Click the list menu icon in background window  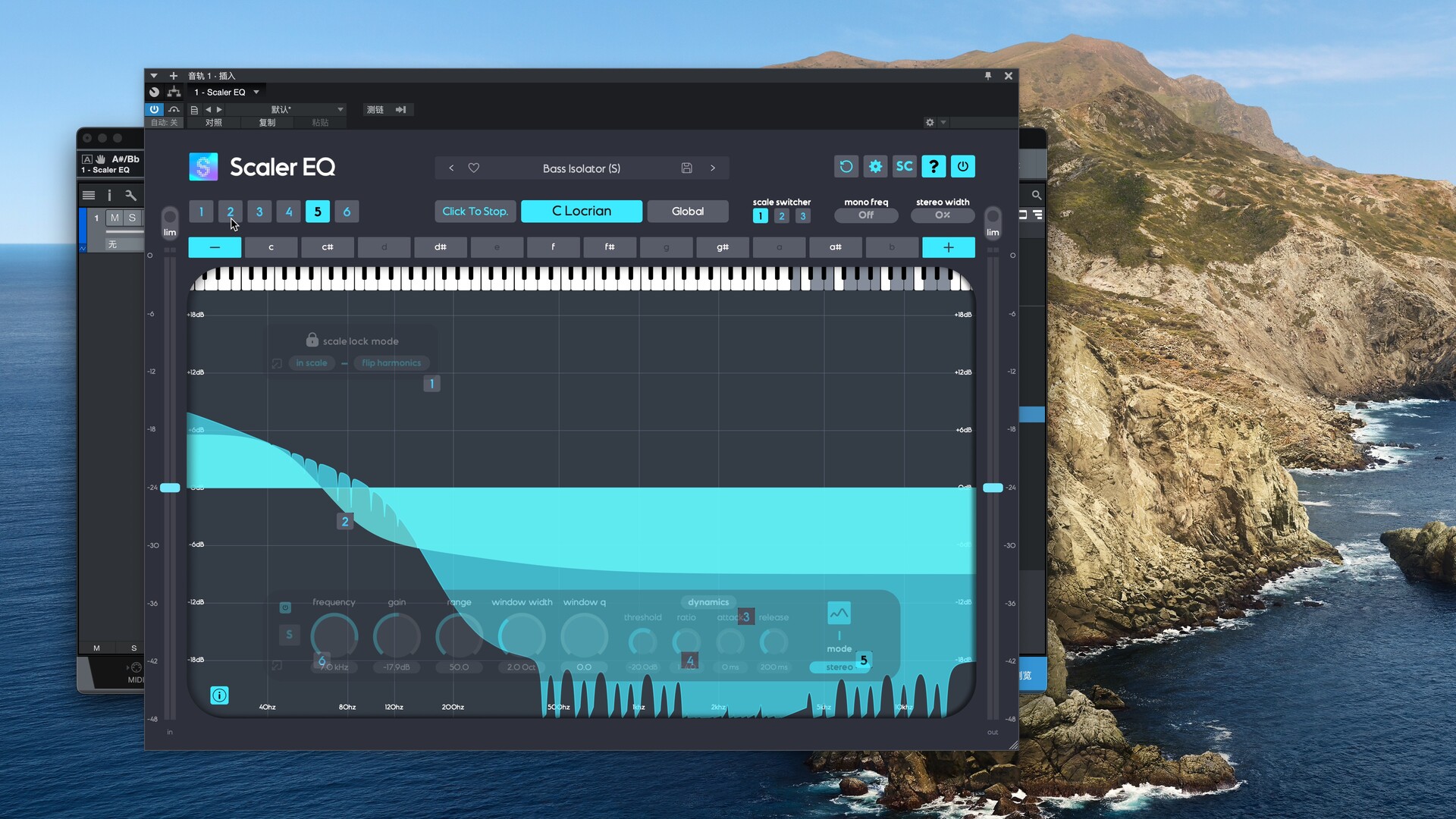pos(89,195)
